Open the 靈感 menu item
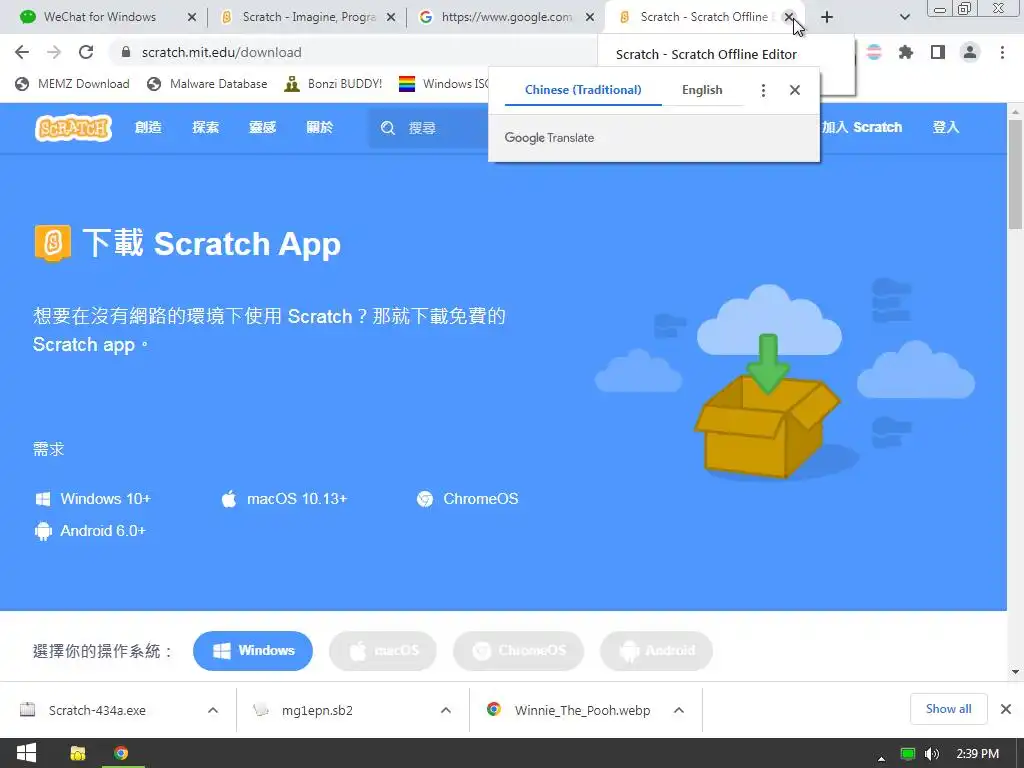Viewport: 1024px width, 768px height. (x=263, y=127)
